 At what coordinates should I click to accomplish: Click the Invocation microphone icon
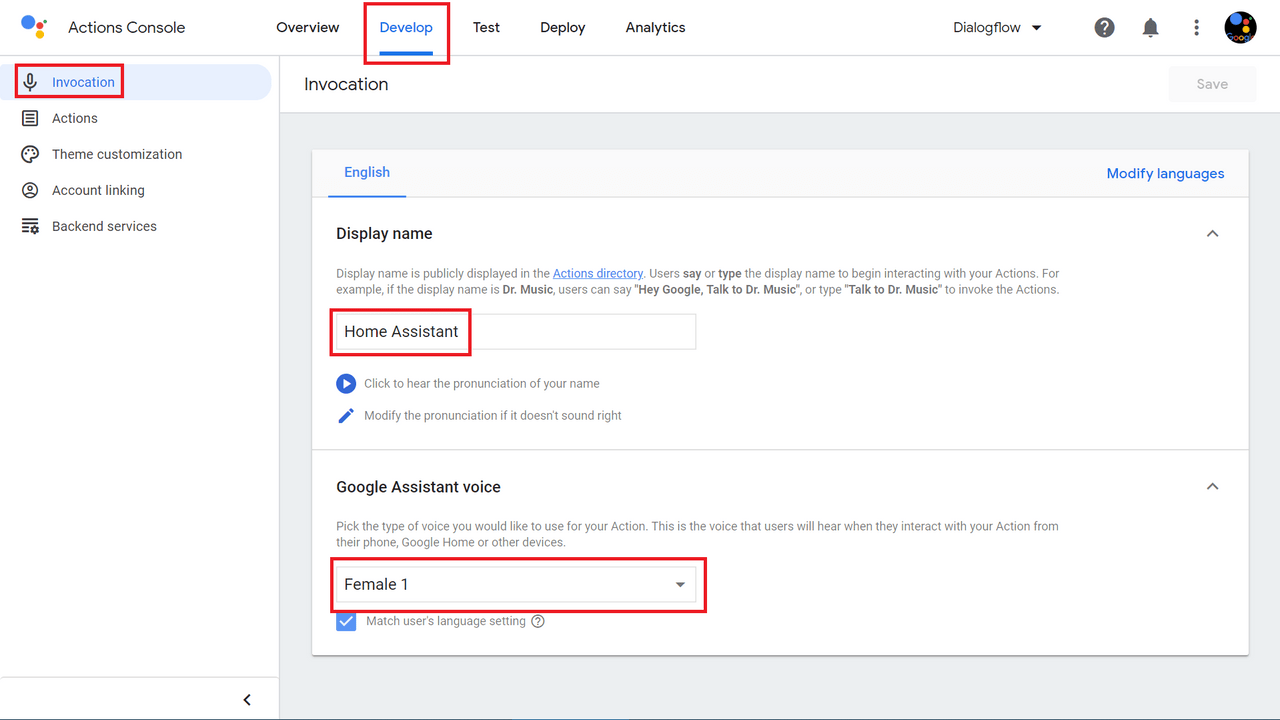(31, 82)
